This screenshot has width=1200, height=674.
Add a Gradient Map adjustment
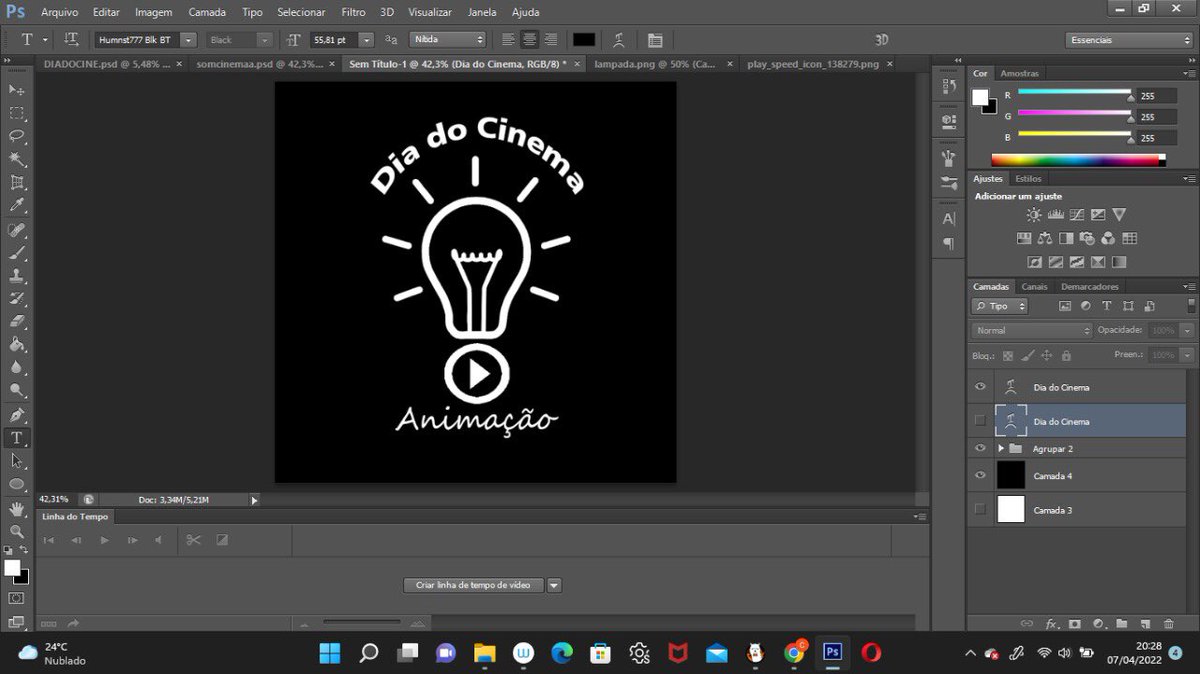(x=1098, y=261)
